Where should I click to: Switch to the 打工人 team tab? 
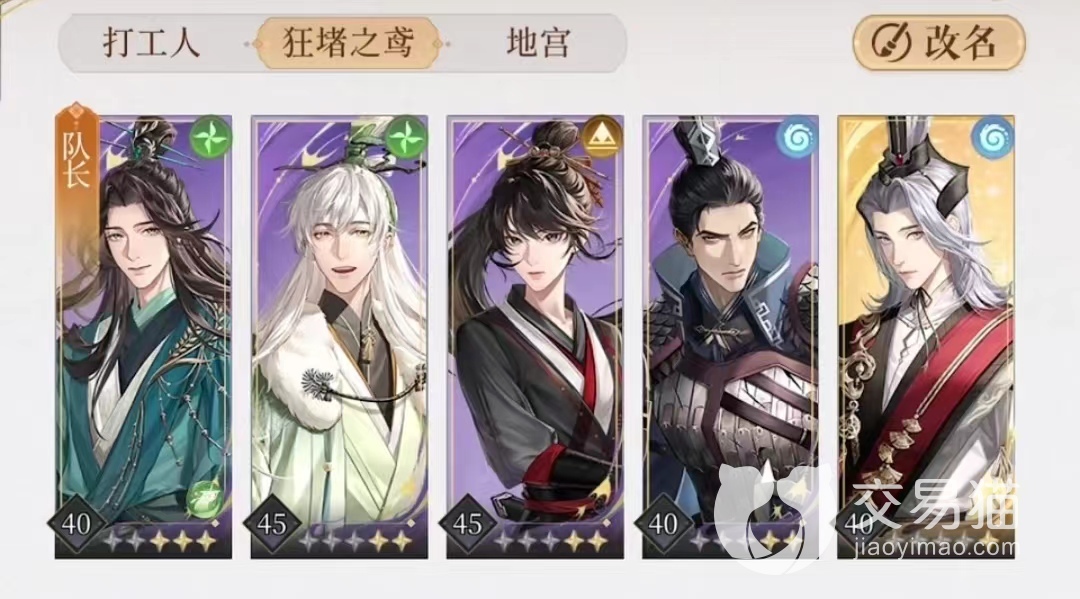[x=152, y=43]
